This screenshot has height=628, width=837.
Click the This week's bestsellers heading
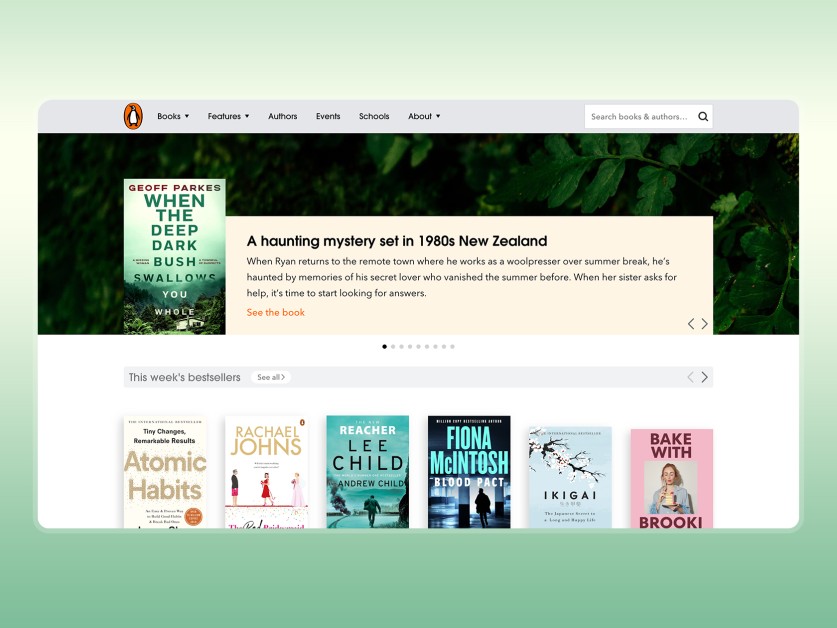pyautogui.click(x=185, y=377)
